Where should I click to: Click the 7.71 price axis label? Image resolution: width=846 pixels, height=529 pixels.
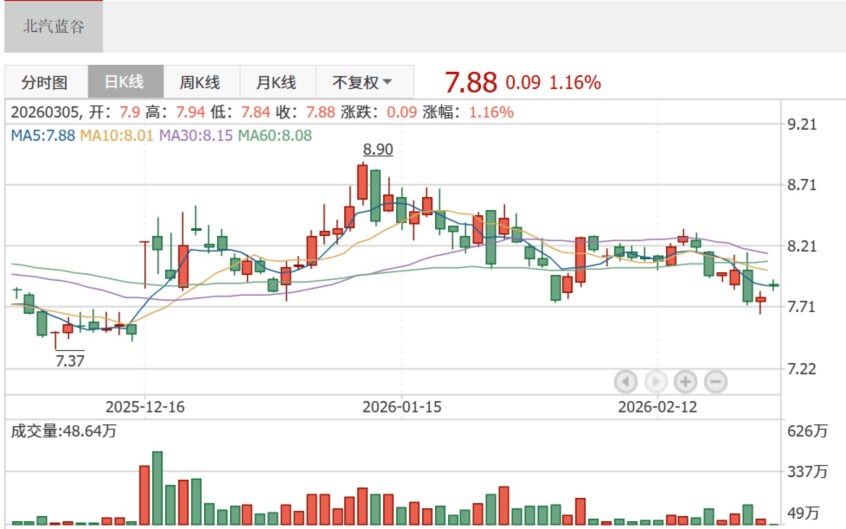click(802, 307)
